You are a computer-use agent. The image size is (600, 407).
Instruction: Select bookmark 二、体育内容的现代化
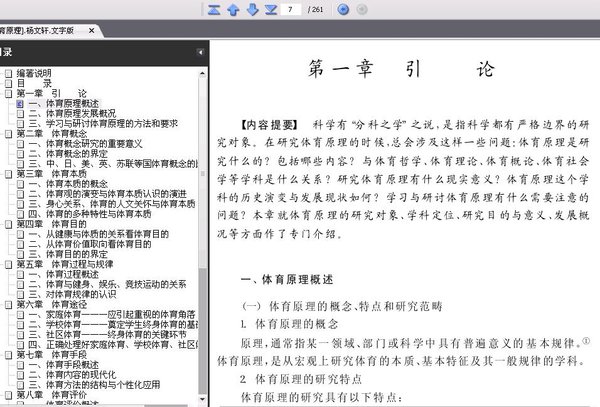[x=72, y=375]
